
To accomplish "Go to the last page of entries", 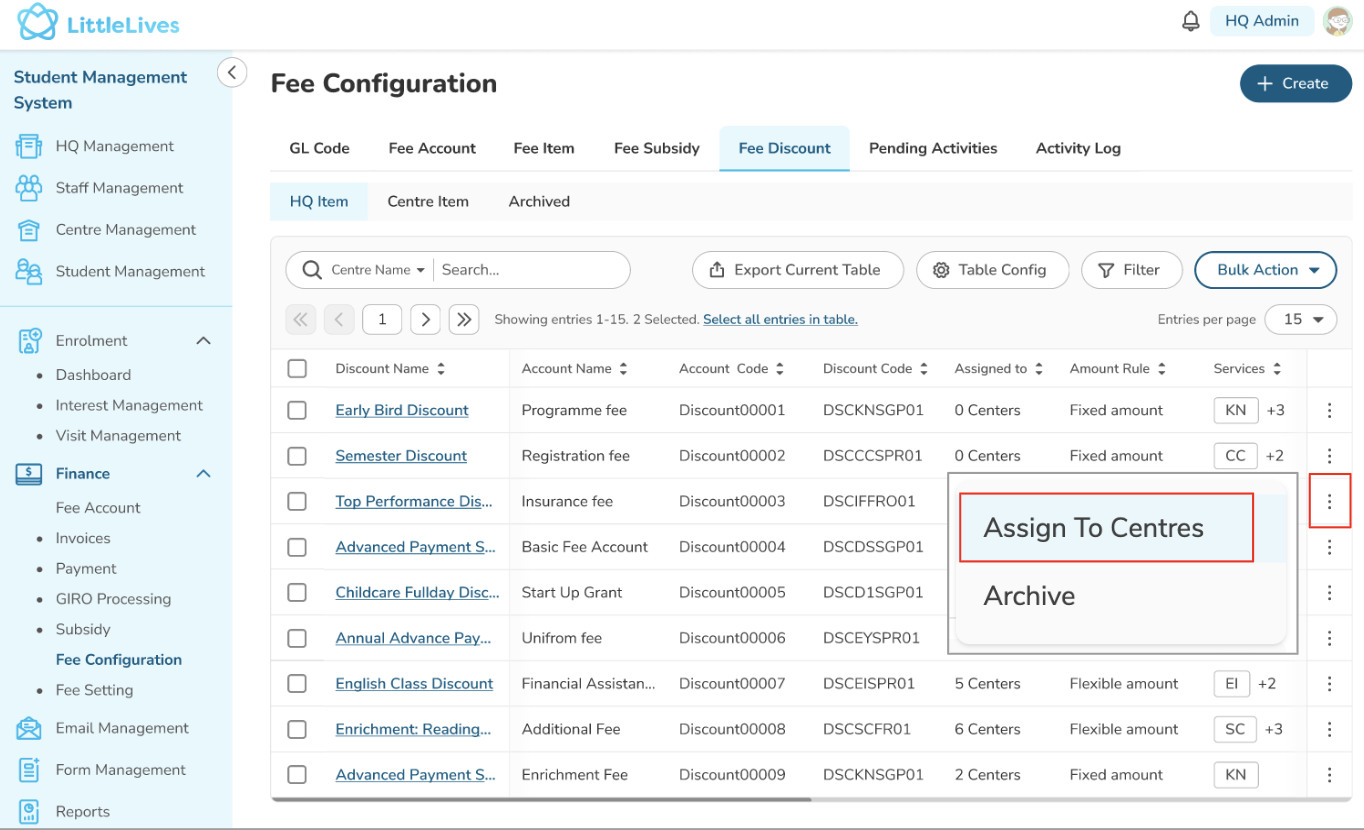I will click(x=464, y=319).
